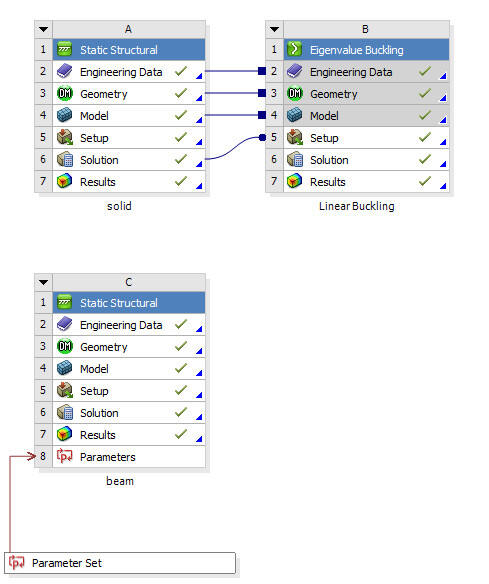
Task: Click the 'solid' system name label
Action: click(x=119, y=206)
